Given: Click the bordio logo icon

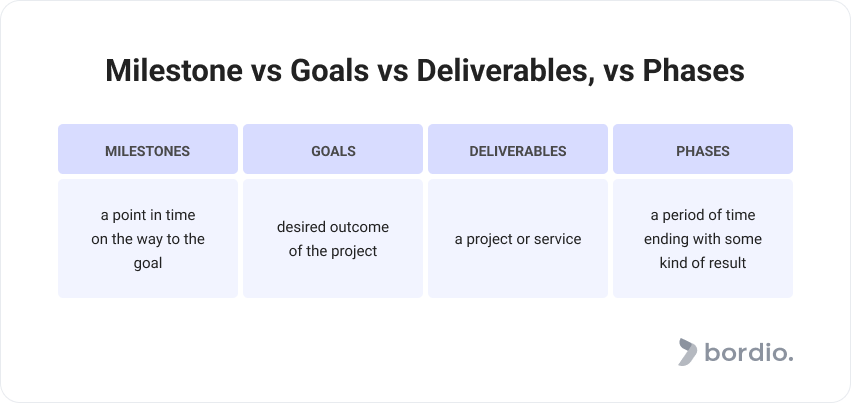Looking at the screenshot, I should pyautogui.click(x=688, y=352).
